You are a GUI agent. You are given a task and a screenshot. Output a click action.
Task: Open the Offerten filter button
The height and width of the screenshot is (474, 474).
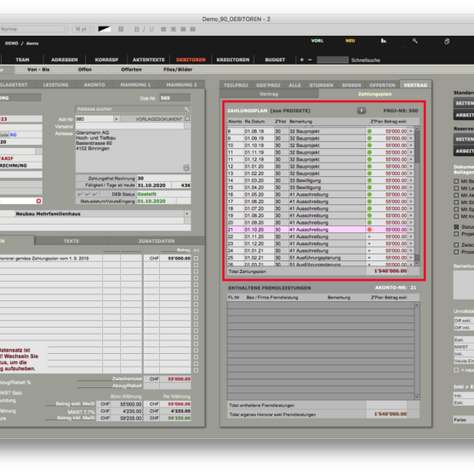click(x=131, y=69)
